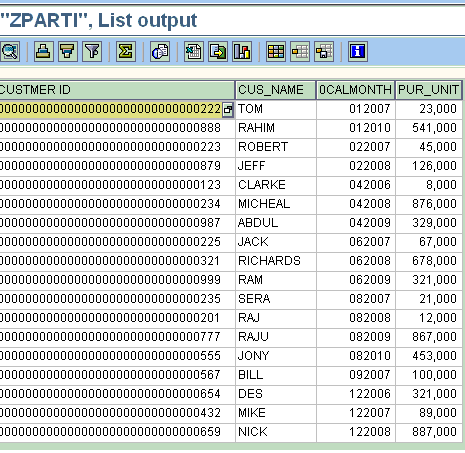Click calmonth value 012010
The height and width of the screenshot is (453, 465).
pyautogui.click(x=370, y=128)
